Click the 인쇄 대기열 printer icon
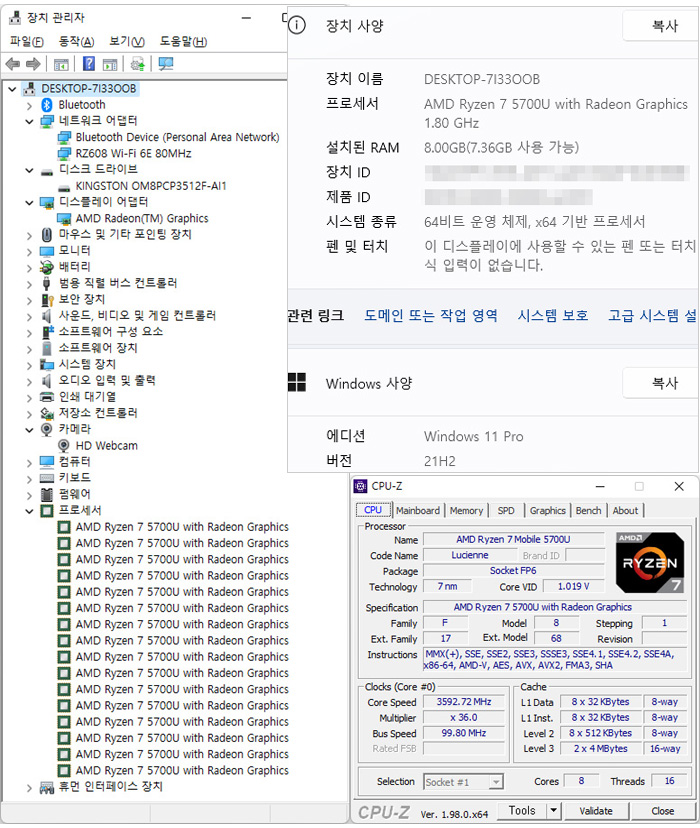Viewport: 700px width, 828px height. tap(47, 397)
